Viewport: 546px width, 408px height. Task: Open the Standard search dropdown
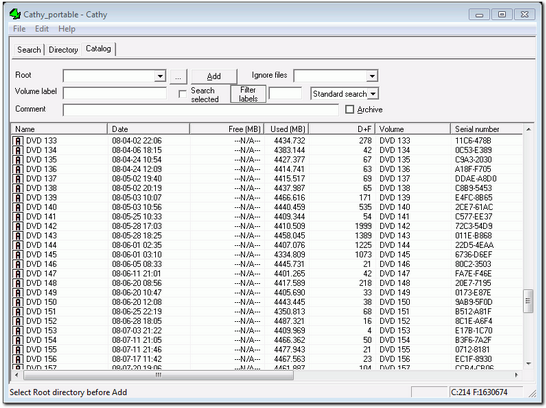click(373, 94)
